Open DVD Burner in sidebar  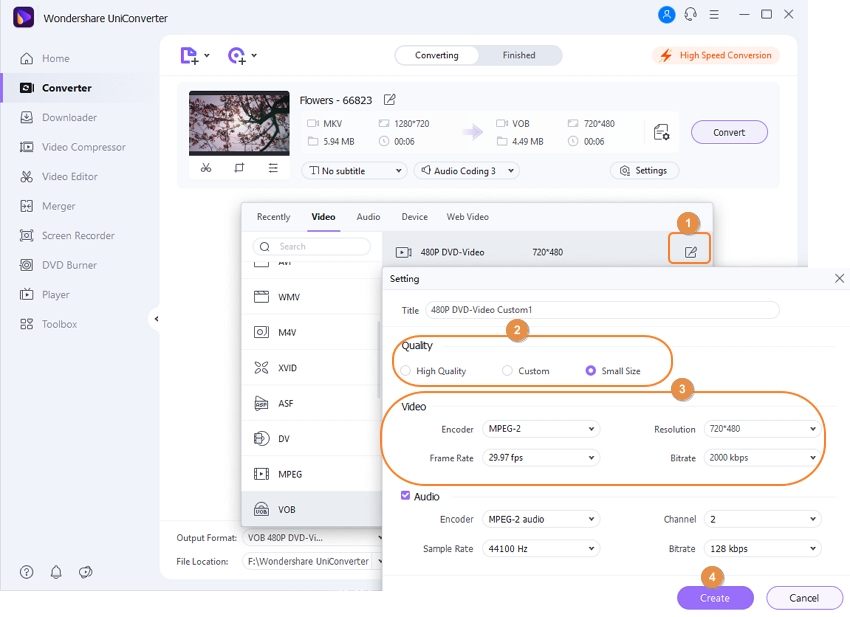coord(58,265)
